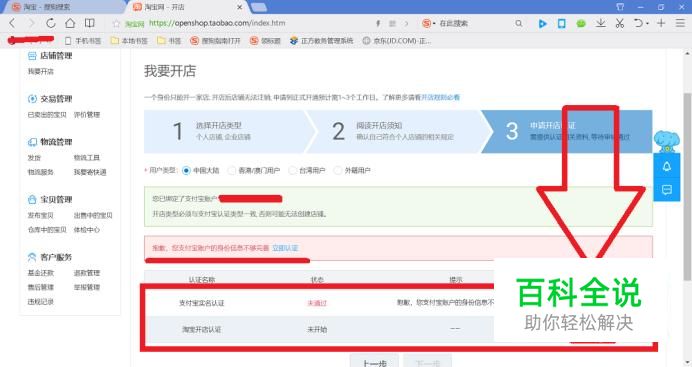Select 外籍用户 radio option
Viewport: 692px width, 367px height.
[338, 170]
